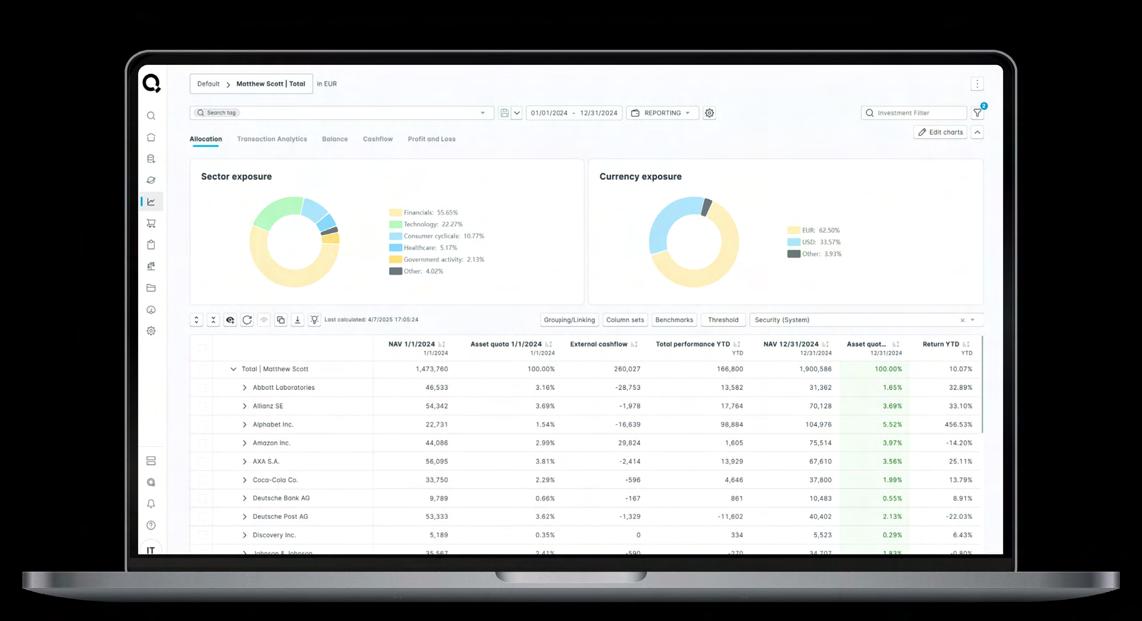Switch to the Profit and Loss tab
Screen dimensions: 1142x621
coord(431,139)
